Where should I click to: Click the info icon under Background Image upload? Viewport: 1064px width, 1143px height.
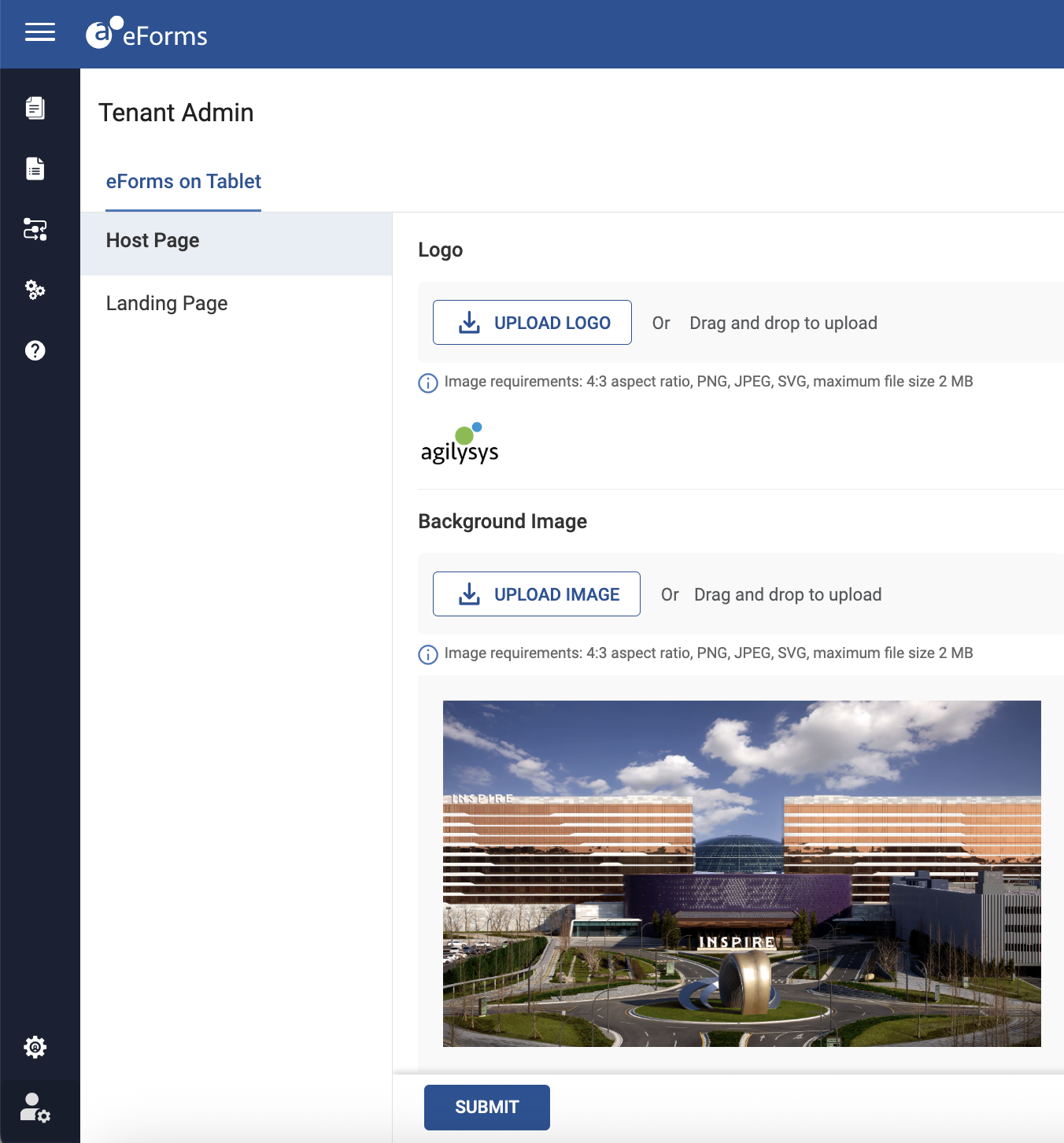428,655
